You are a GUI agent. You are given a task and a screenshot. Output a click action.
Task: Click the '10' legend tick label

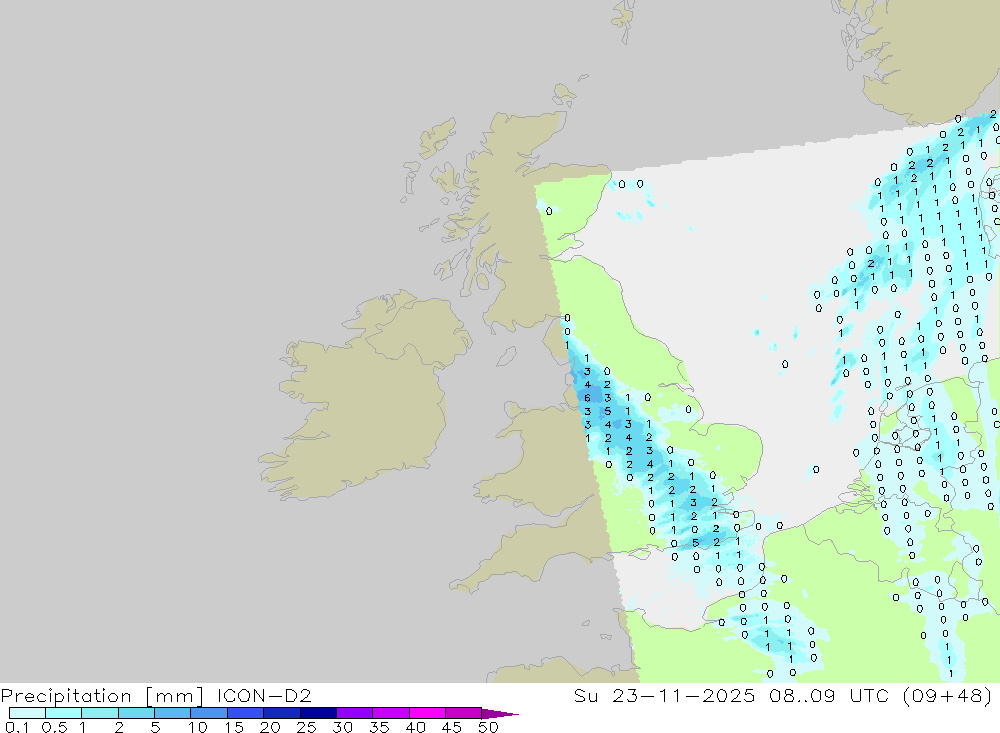(198, 727)
